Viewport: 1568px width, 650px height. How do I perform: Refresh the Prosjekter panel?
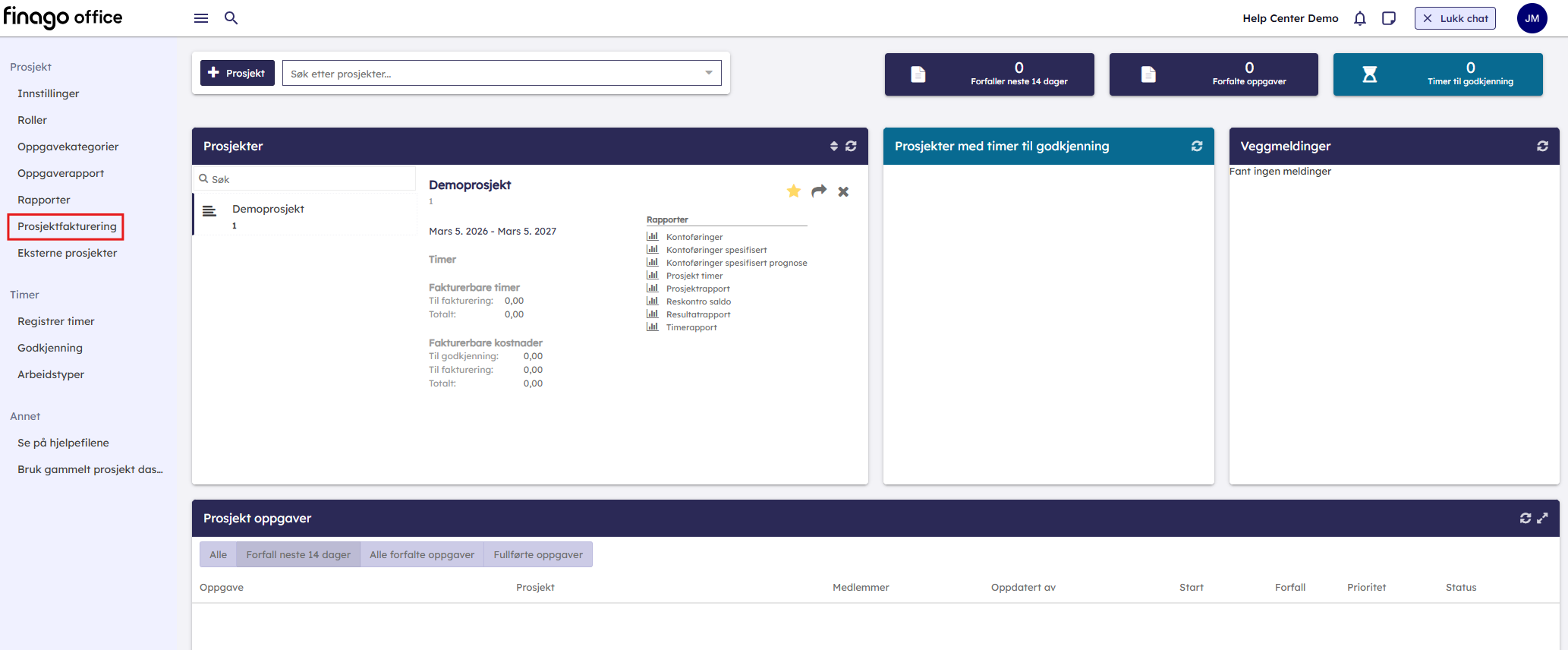click(852, 146)
